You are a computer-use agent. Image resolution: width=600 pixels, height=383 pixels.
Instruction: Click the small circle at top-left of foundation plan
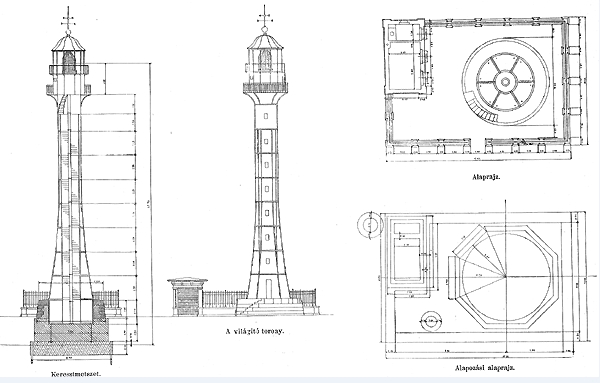pyautogui.click(x=370, y=225)
